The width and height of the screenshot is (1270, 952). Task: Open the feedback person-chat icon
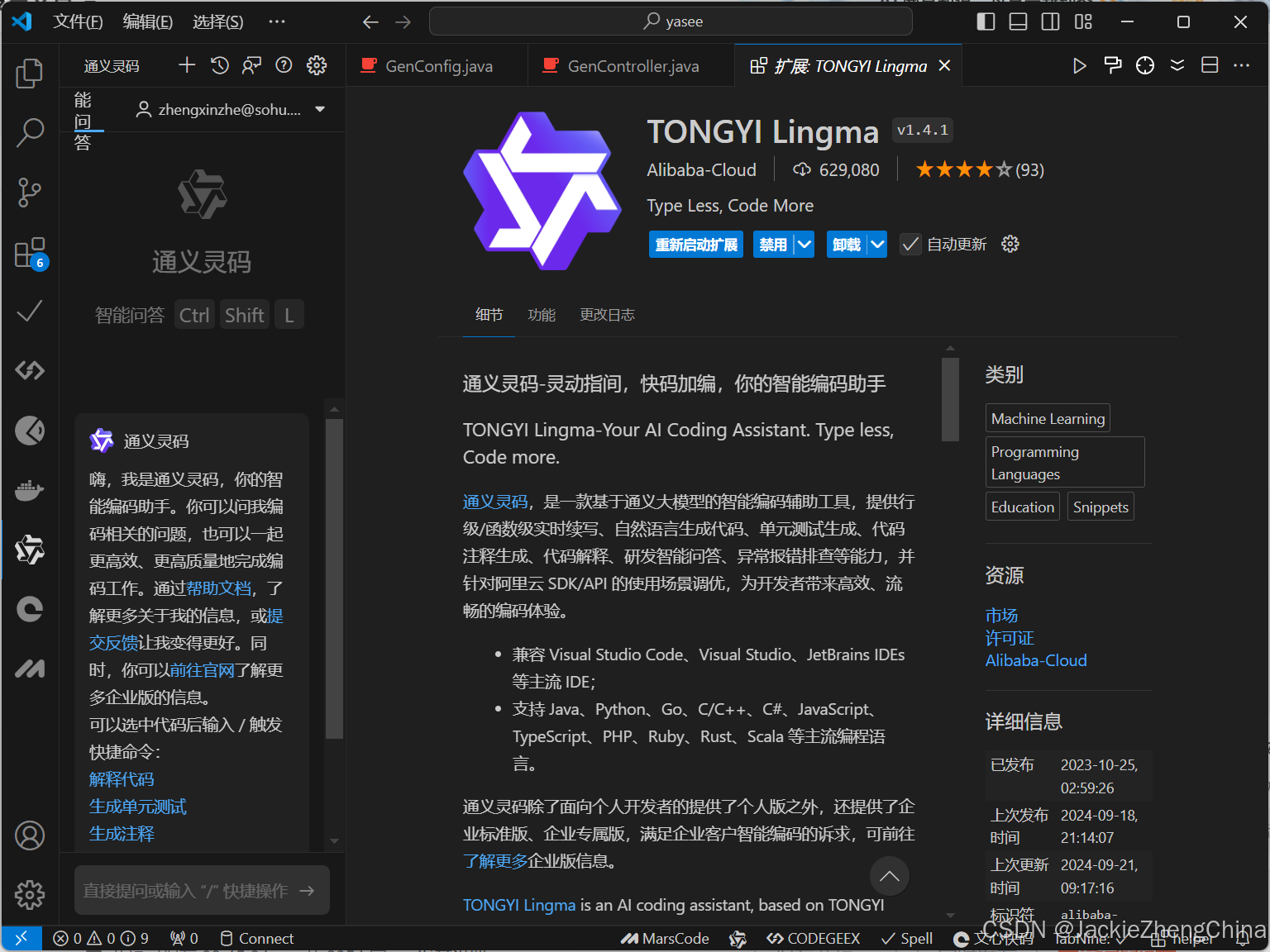coord(251,65)
